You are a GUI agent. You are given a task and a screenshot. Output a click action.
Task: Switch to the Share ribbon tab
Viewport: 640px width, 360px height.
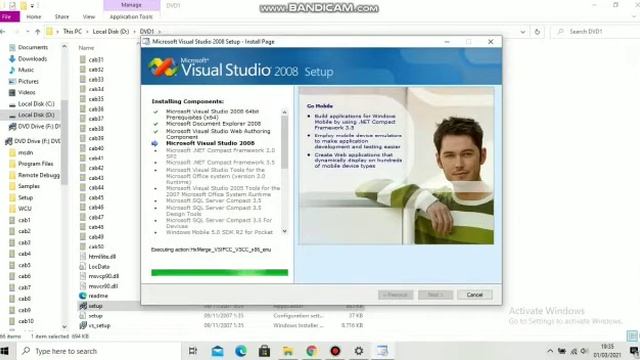[x=62, y=17]
